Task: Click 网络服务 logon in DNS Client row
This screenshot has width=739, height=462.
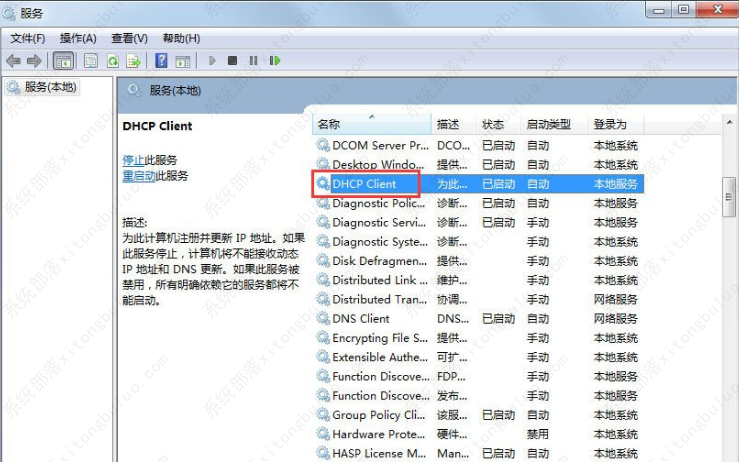Action: (616, 318)
